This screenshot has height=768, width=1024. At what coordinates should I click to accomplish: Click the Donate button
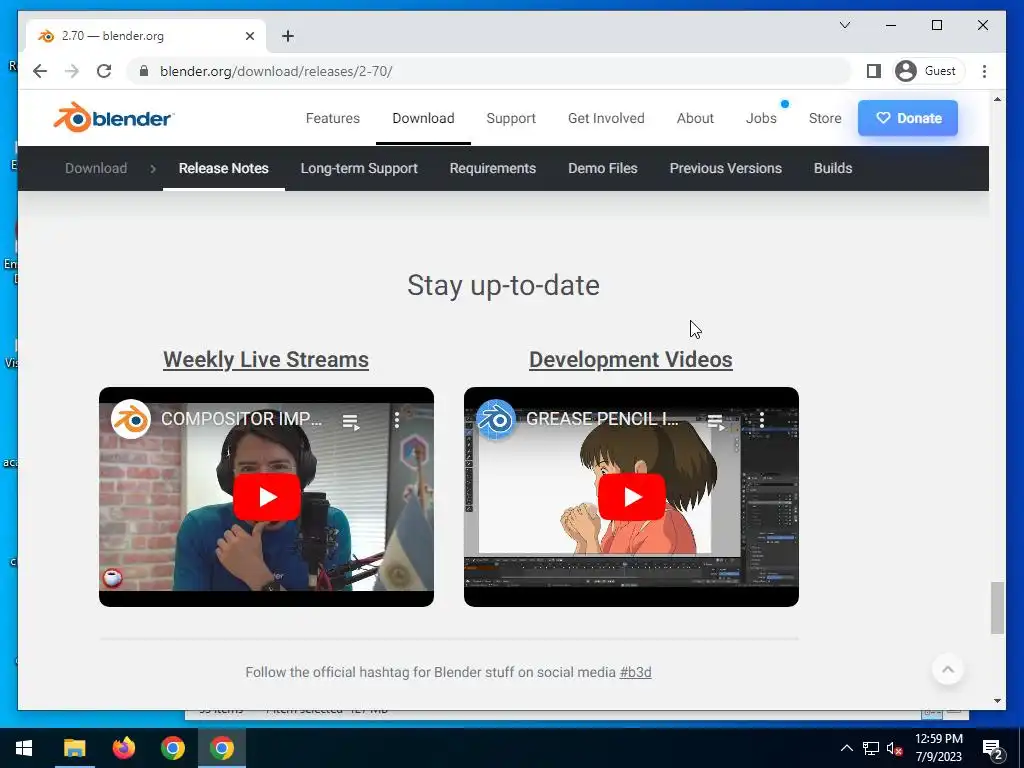pos(908,118)
